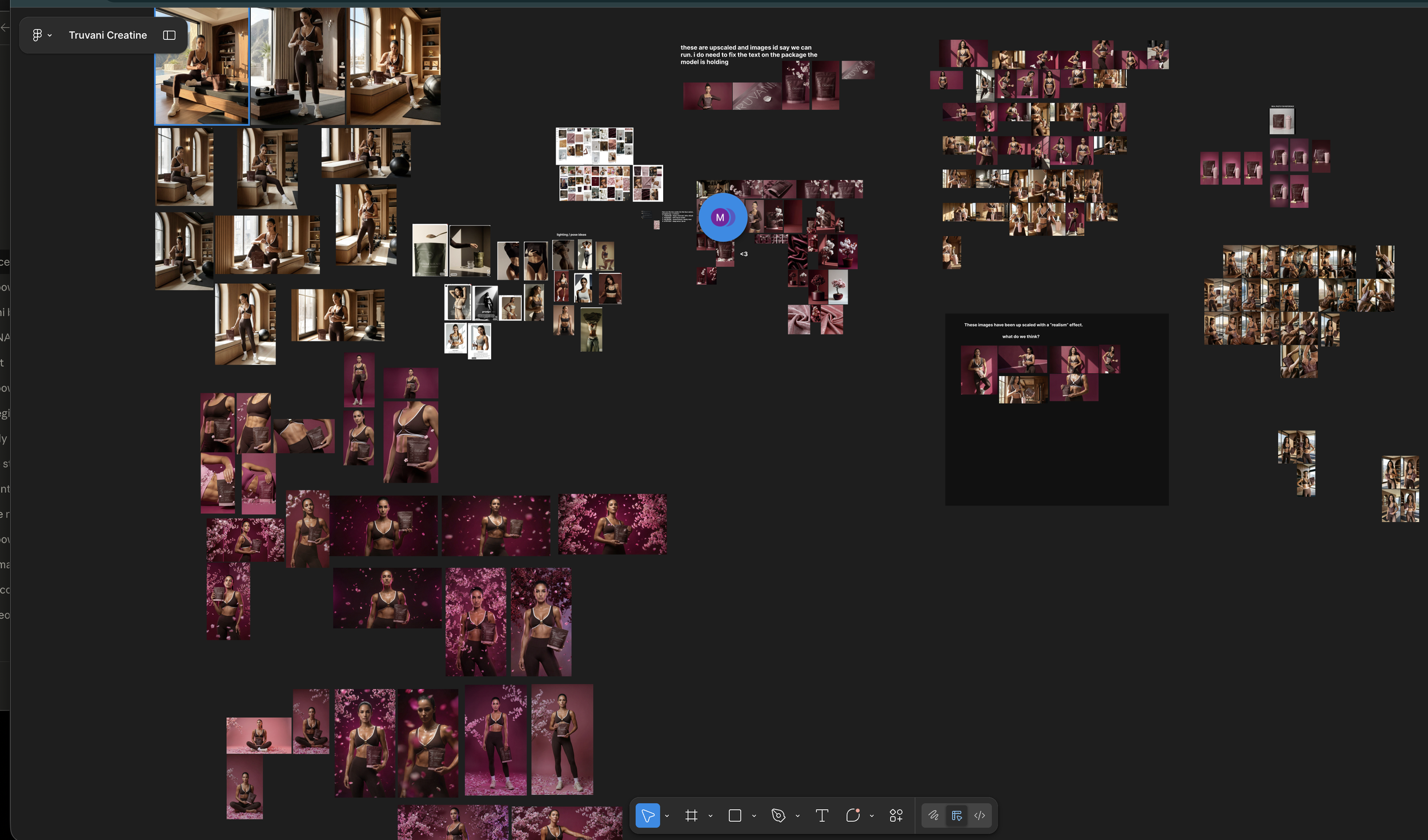Select the Rectangle shape tool
The image size is (1428, 840).
[x=735, y=815]
